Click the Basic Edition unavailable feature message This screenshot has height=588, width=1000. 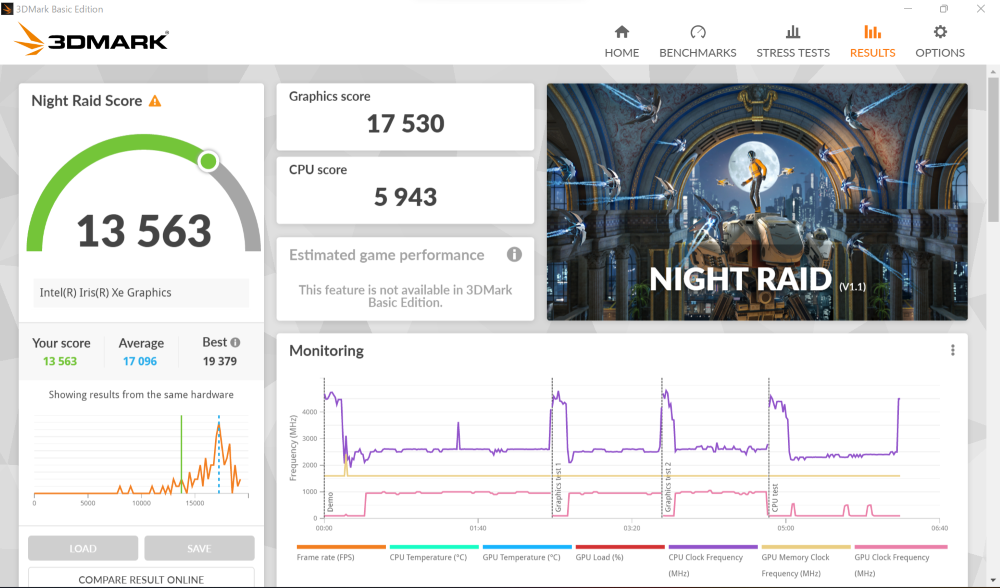(x=405, y=296)
